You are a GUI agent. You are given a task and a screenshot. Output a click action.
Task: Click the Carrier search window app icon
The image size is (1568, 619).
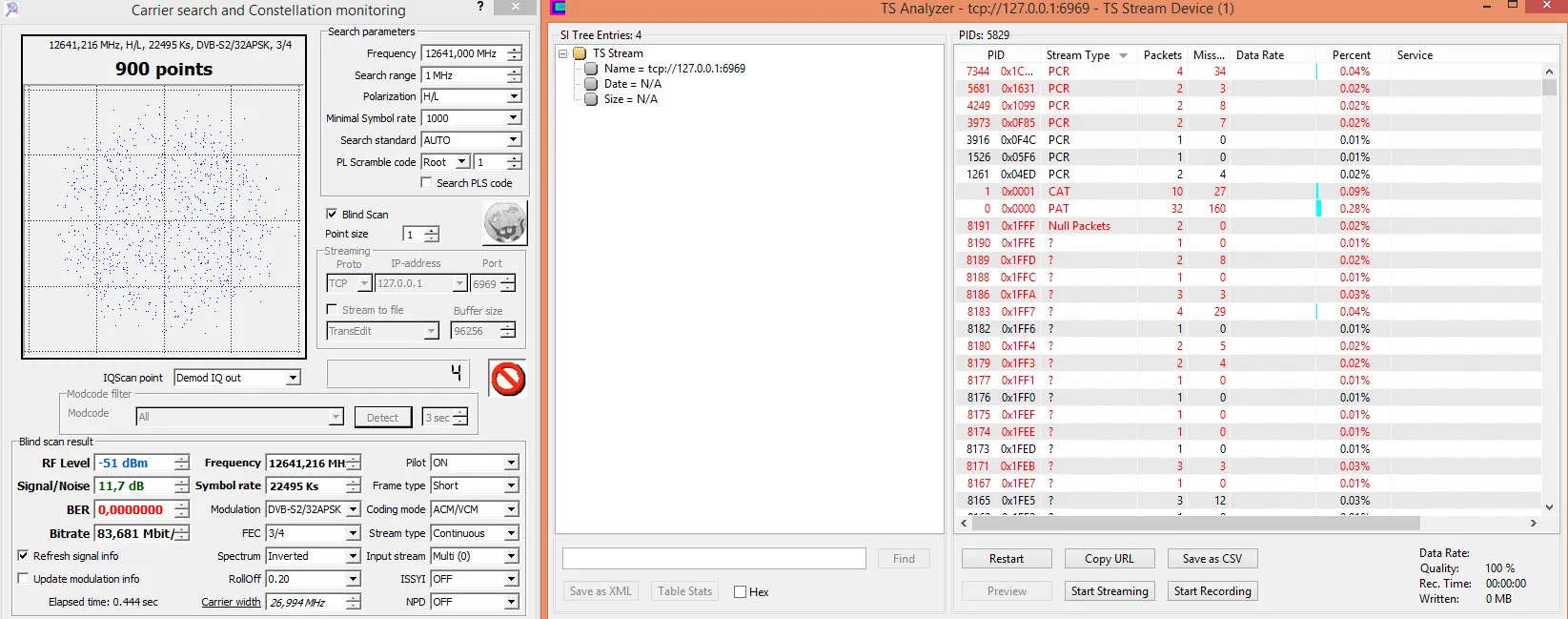coord(11,10)
